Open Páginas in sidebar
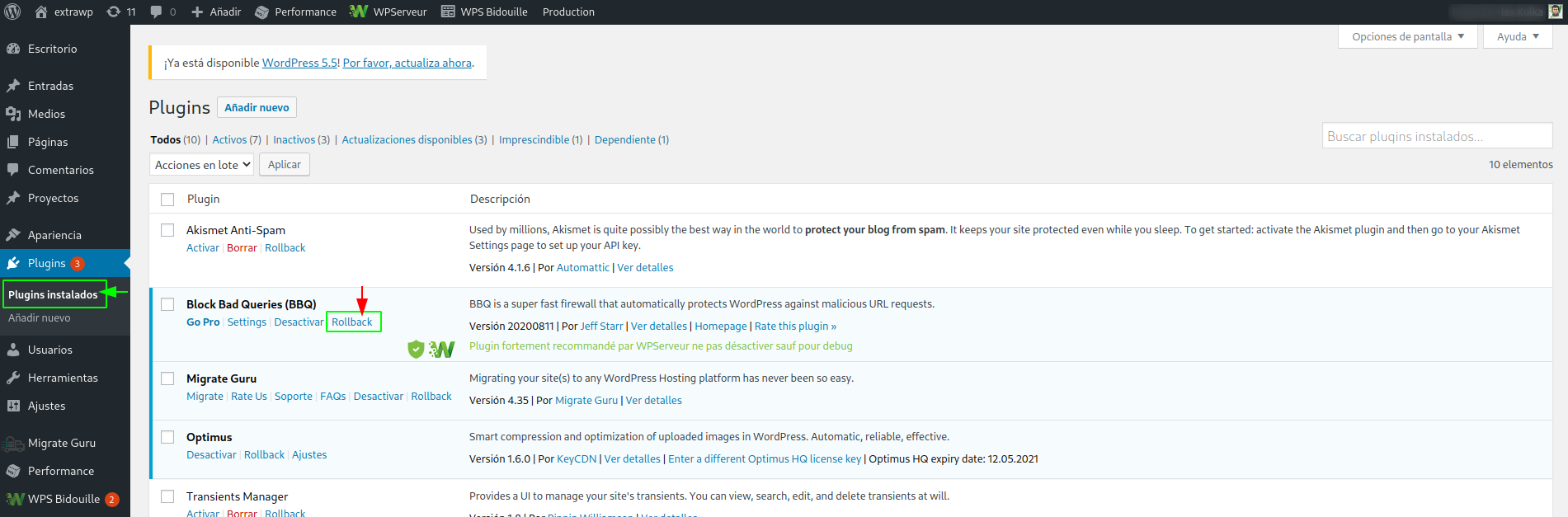This screenshot has width=1568, height=517. pos(48,142)
